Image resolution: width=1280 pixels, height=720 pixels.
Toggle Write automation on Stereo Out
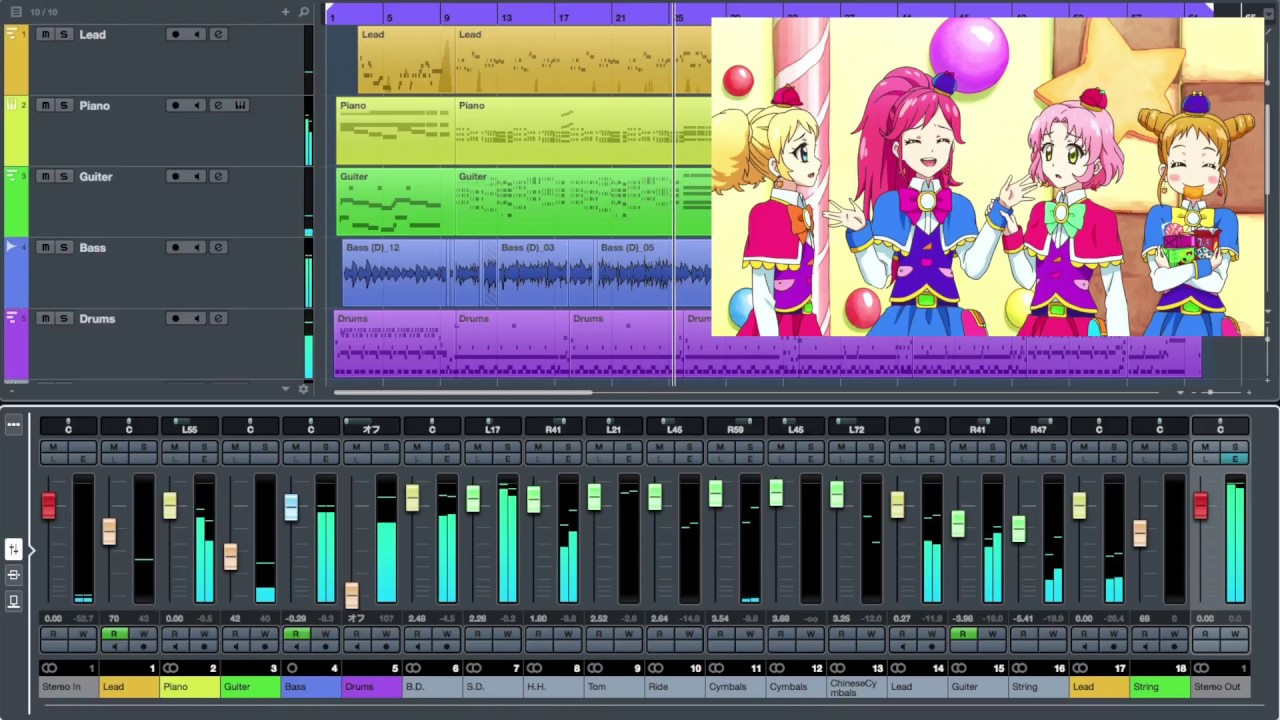point(1235,634)
